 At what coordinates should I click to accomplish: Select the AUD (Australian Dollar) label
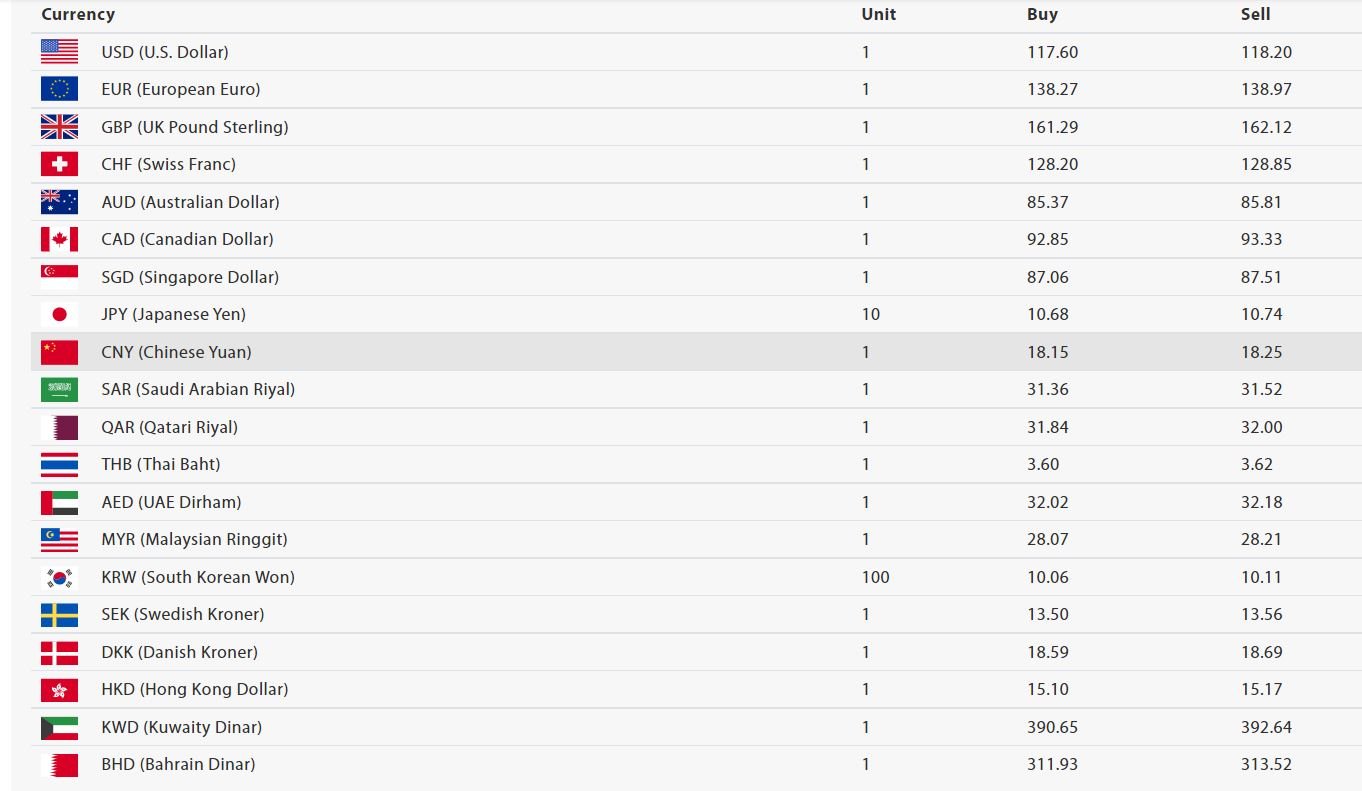pos(190,202)
